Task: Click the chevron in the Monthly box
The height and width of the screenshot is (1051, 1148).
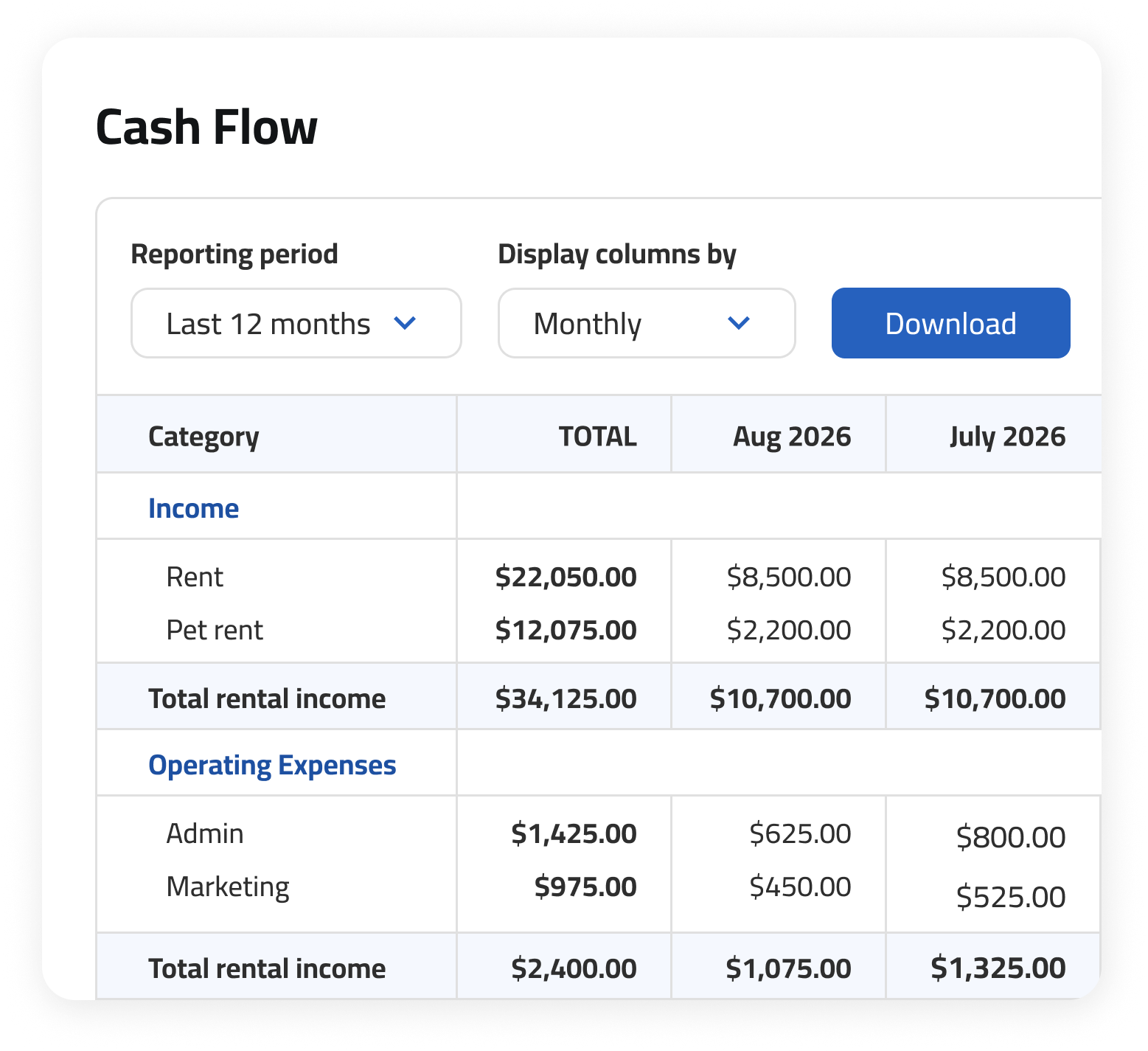Action: pos(738,323)
